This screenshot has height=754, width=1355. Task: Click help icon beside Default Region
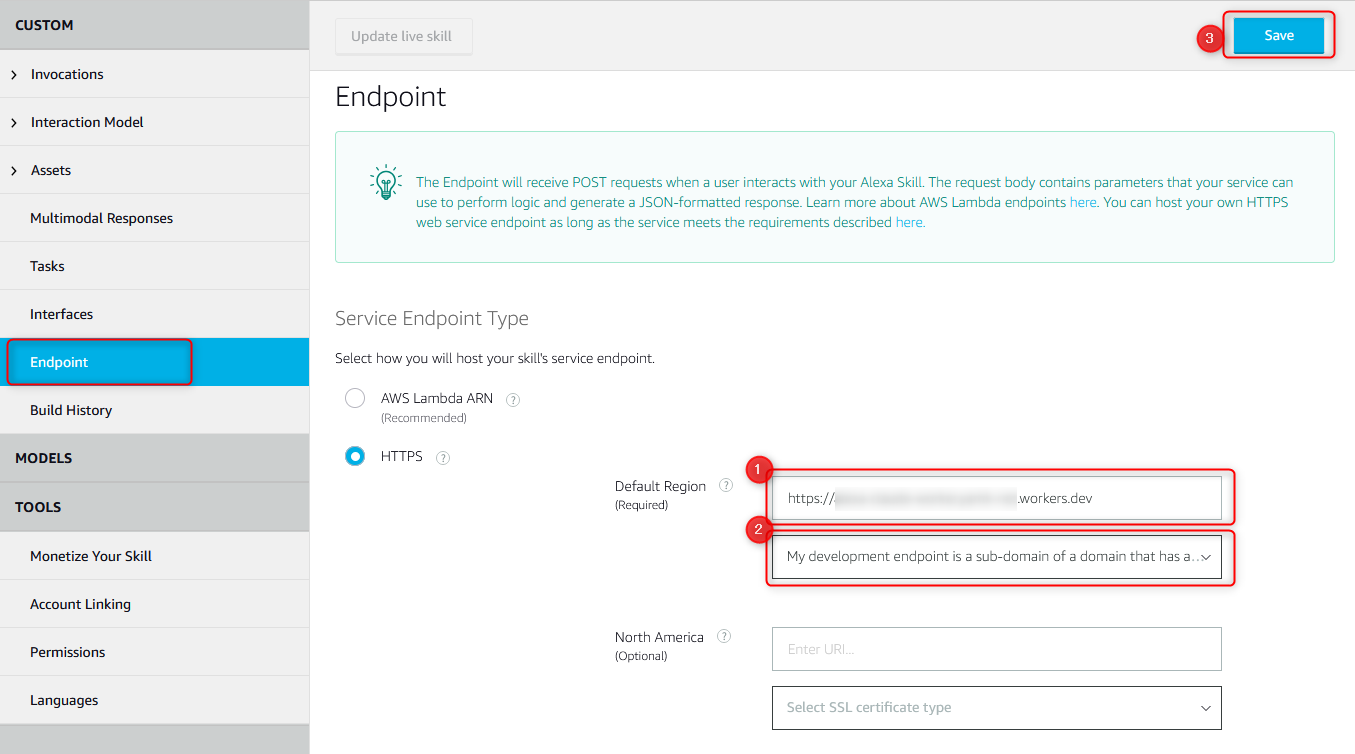[x=726, y=486]
